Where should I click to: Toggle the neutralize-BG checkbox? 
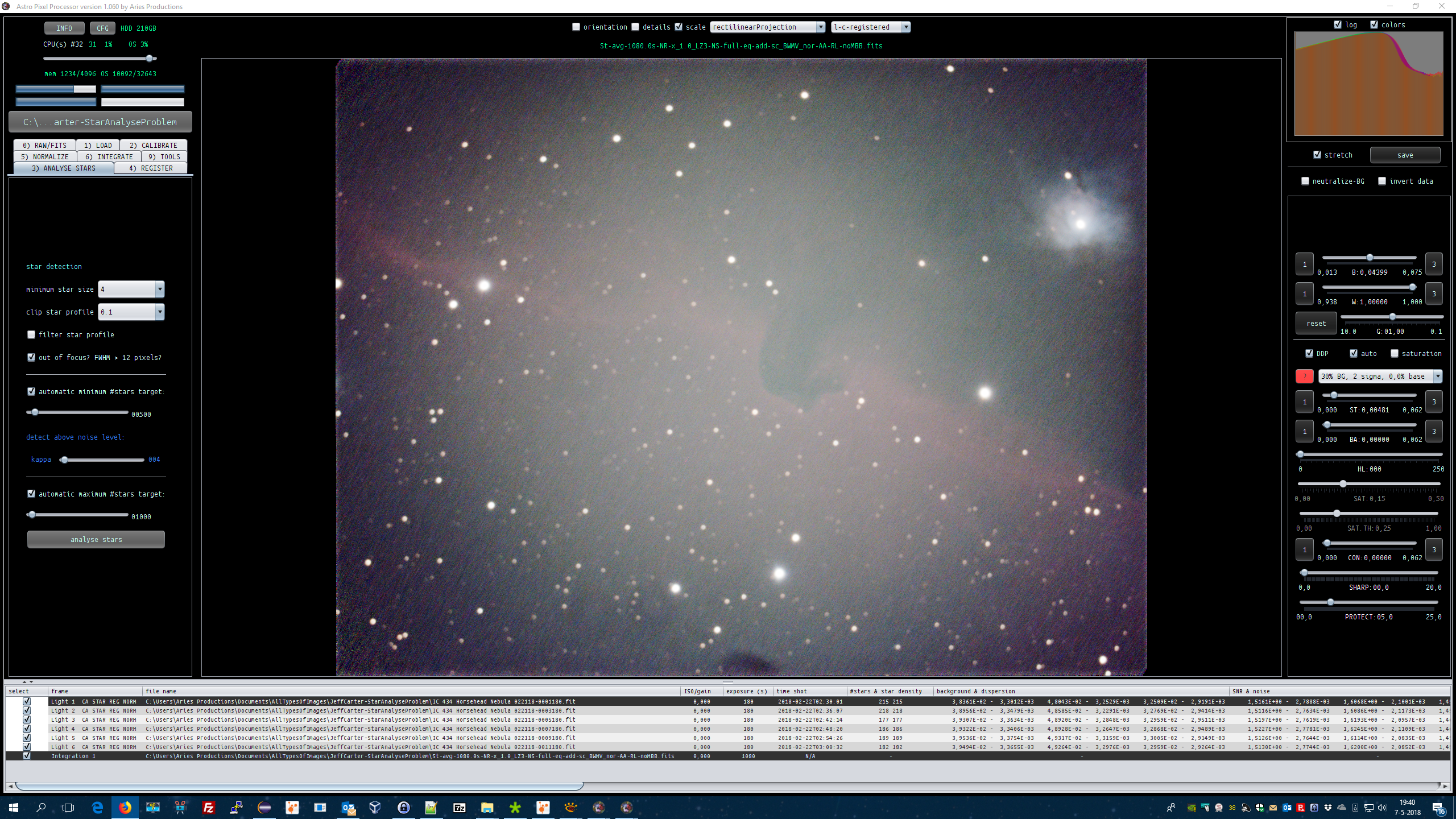1305,181
